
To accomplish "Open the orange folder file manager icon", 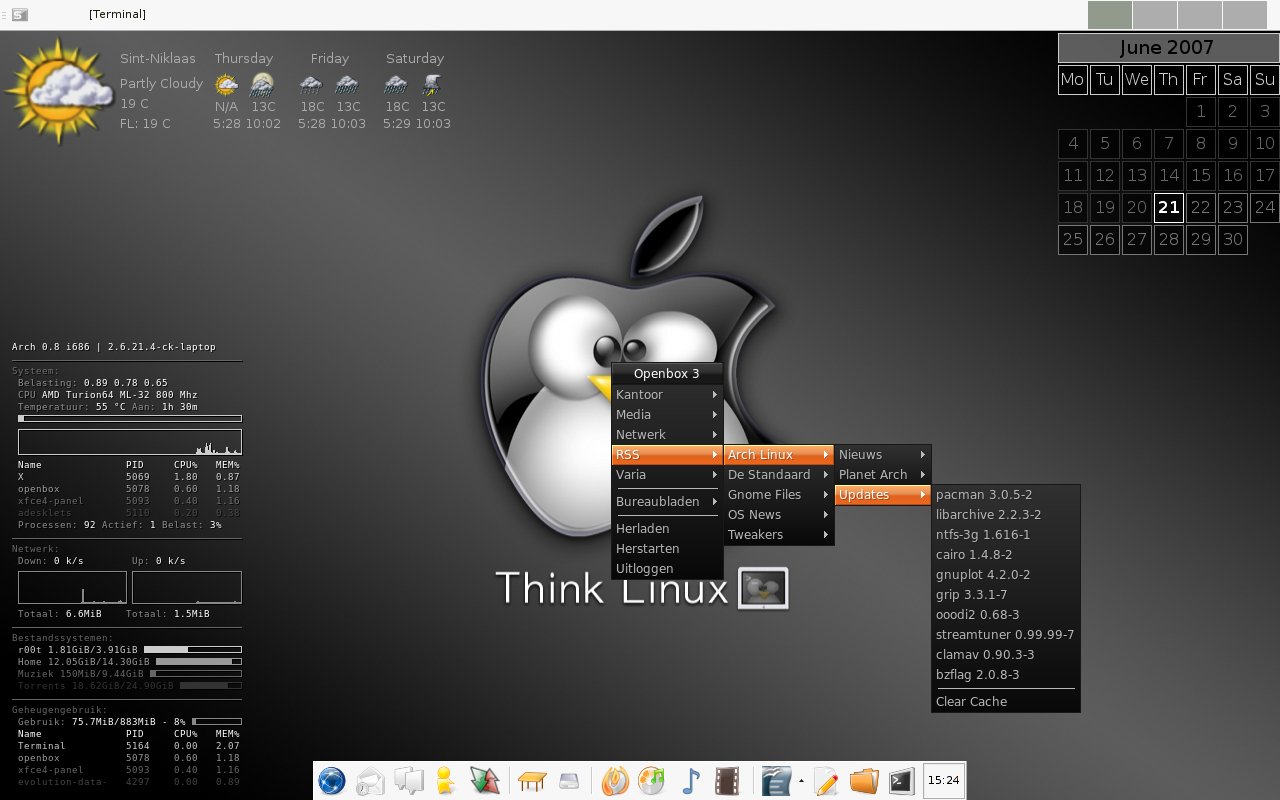I will 863,781.
